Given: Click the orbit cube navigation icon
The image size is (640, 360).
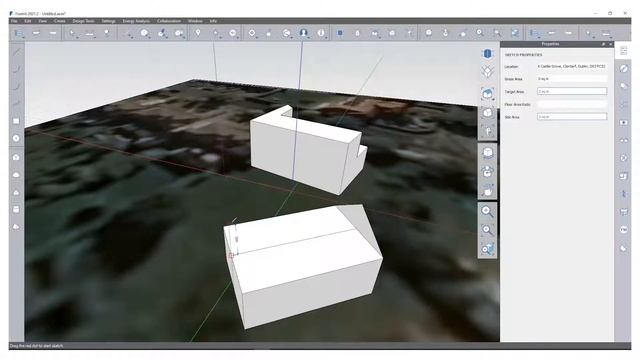Looking at the screenshot, I should click(487, 153).
